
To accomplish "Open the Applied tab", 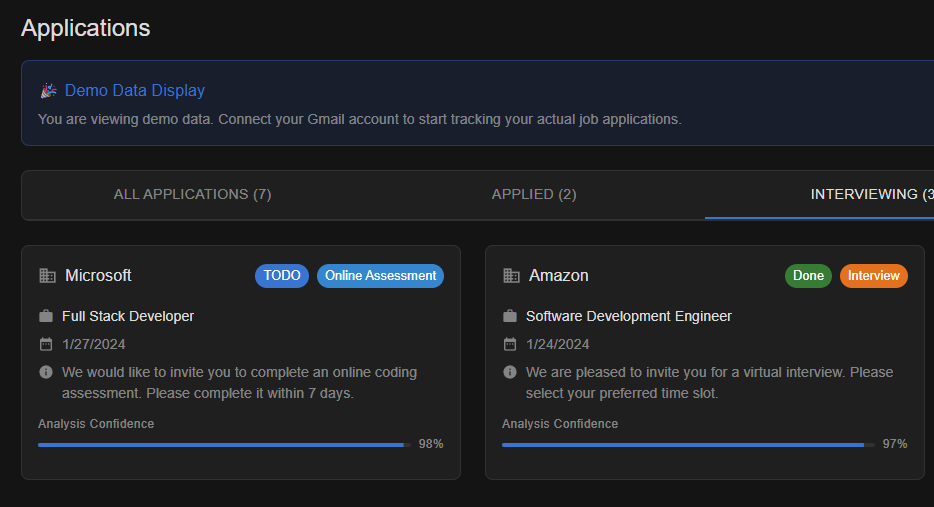I will point(534,194).
